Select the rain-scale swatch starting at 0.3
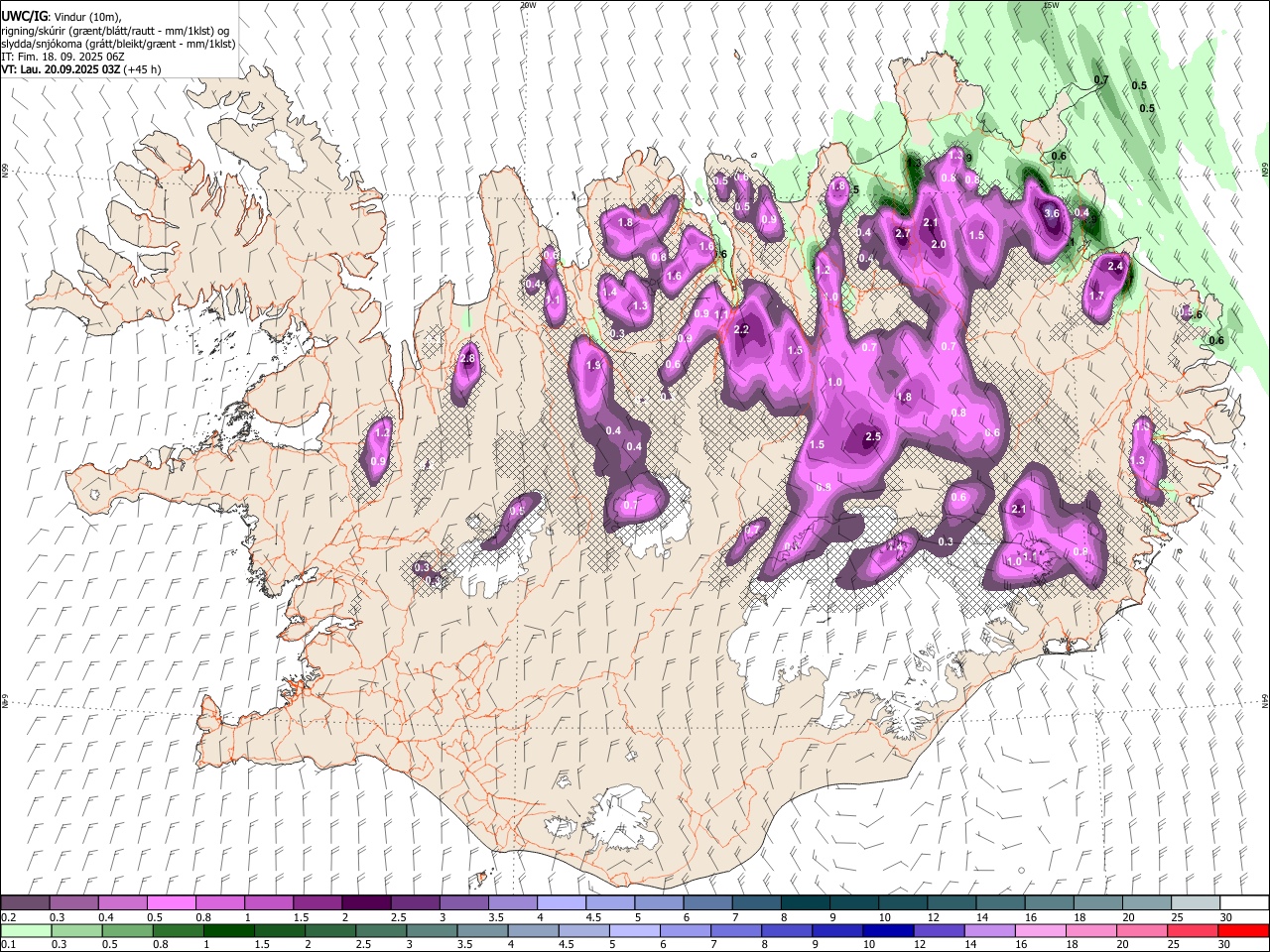1270x952 pixels. (x=76, y=930)
